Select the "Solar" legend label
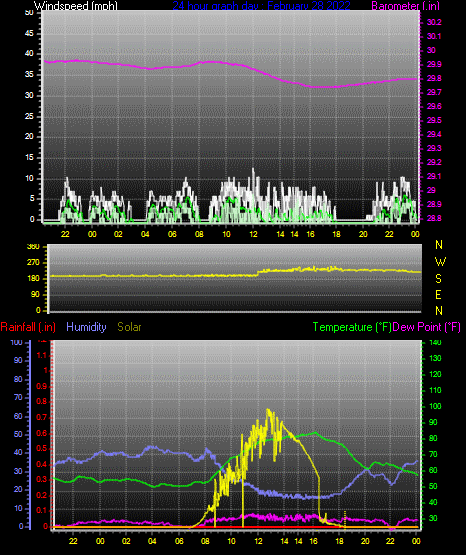This screenshot has height=555, width=466. 129,327
